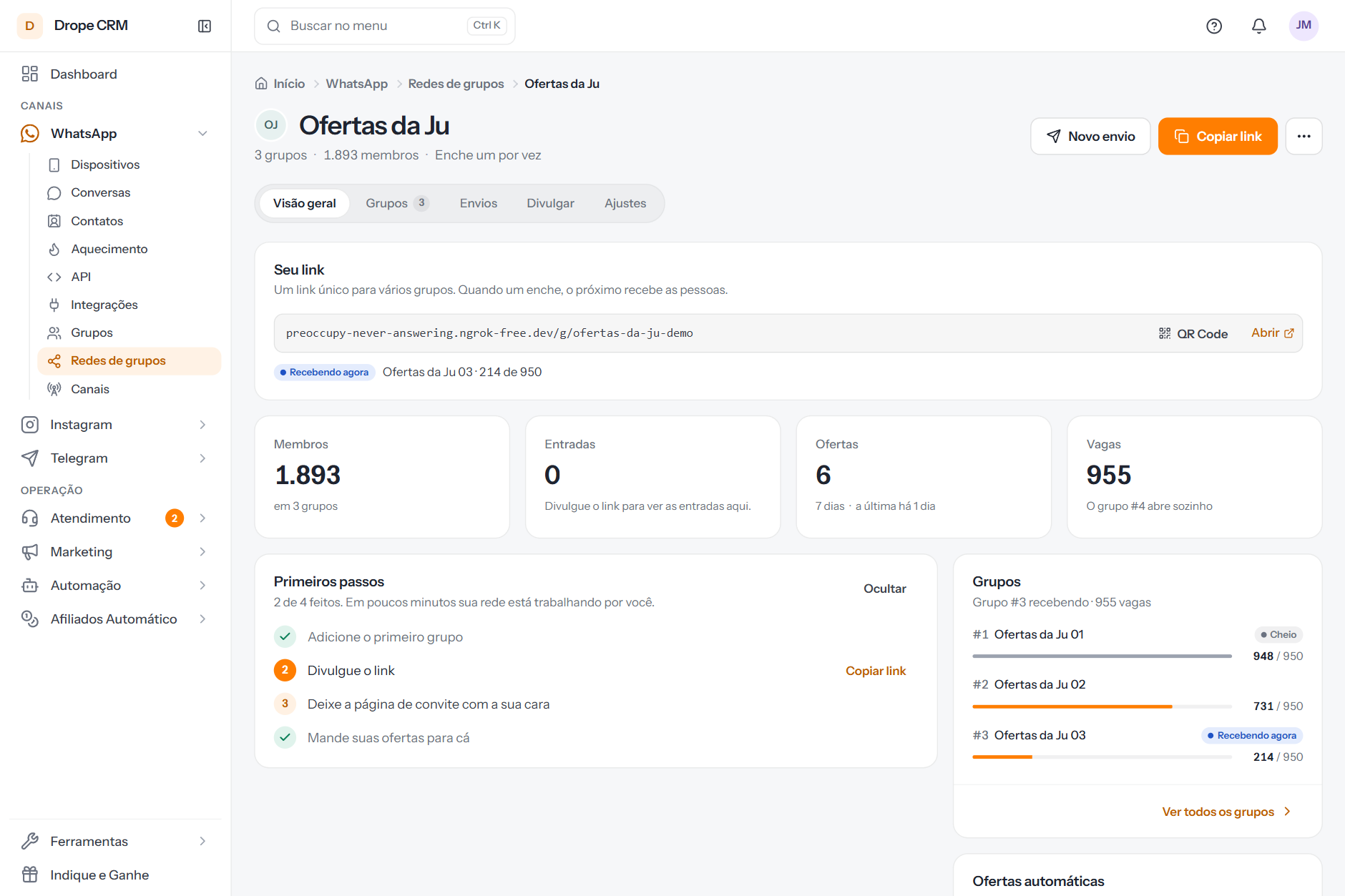Click the Drope CRM logo icon

29,26
